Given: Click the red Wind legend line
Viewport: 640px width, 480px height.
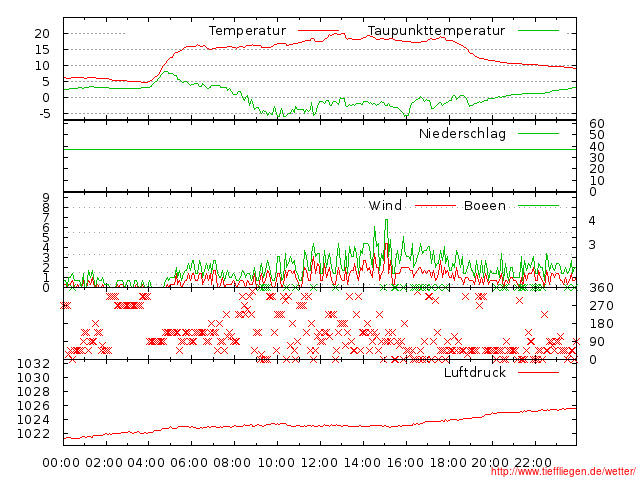Looking at the screenshot, I should point(435,206).
